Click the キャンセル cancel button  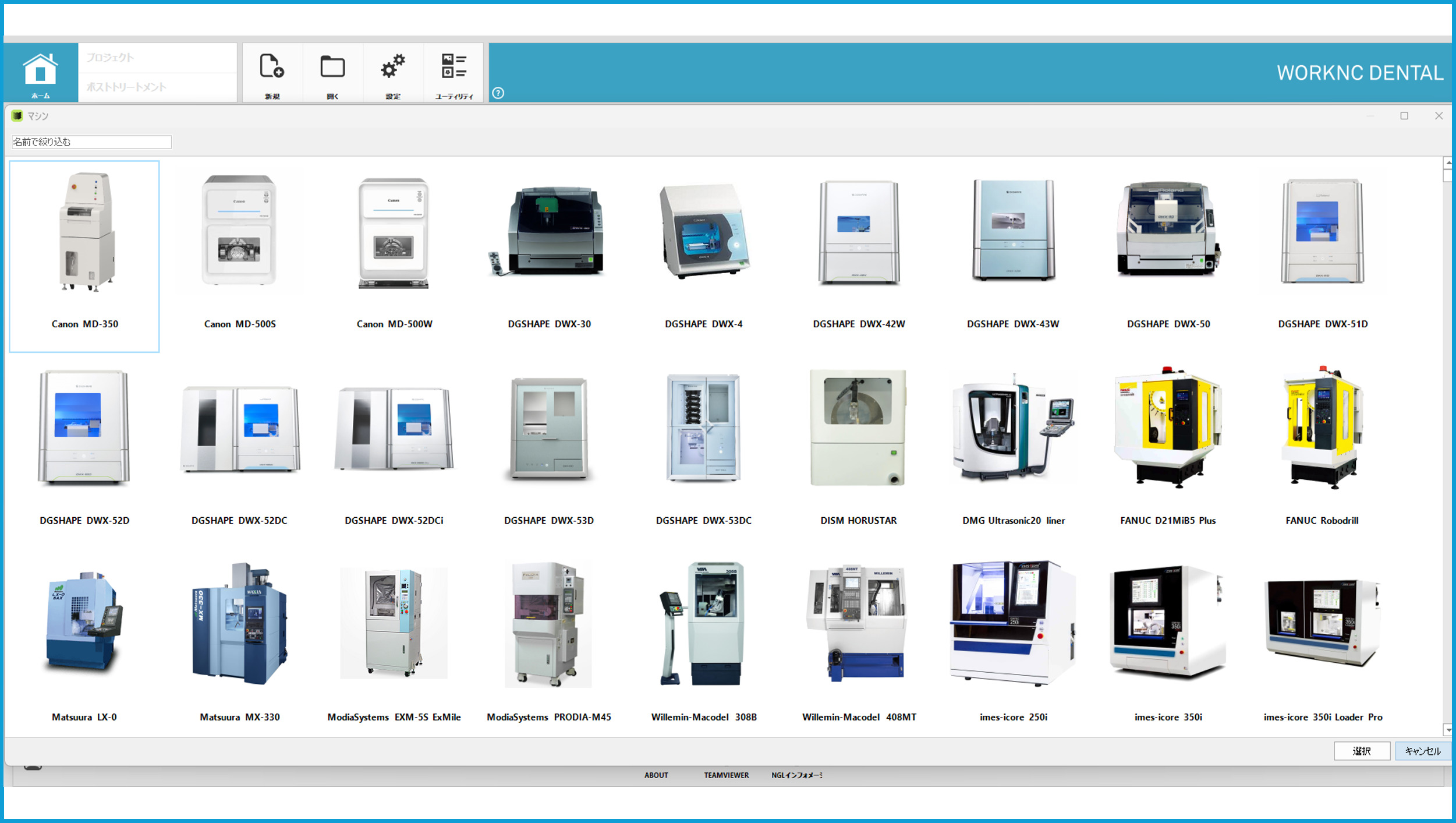tap(1422, 751)
